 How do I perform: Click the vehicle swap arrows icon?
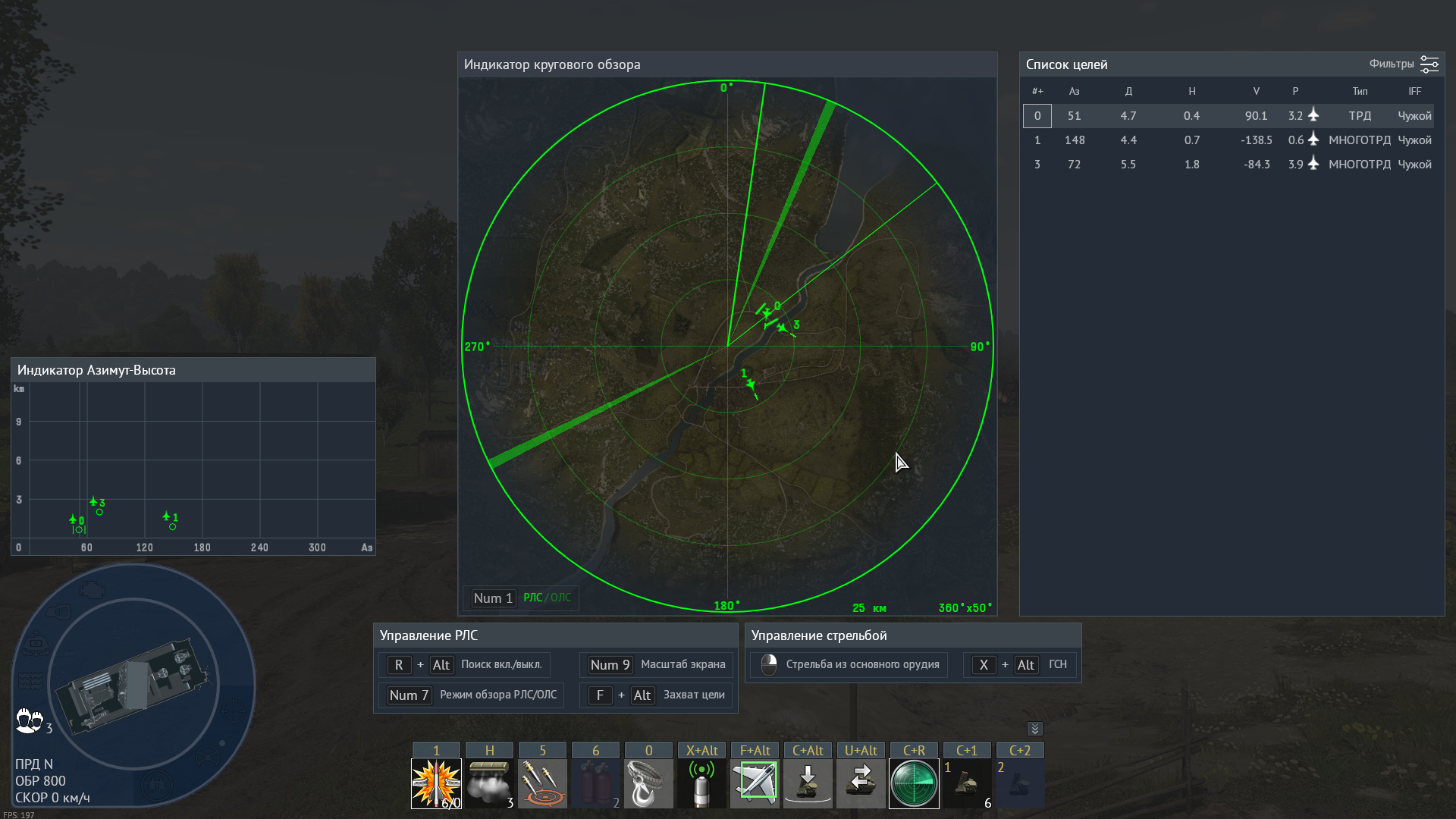[x=861, y=783]
